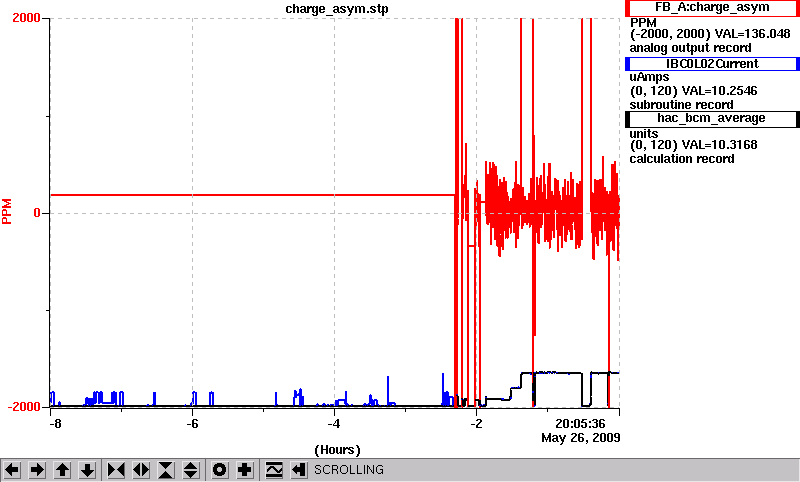Click the 2000 y-axis maximum label
Viewport: 800px width, 482px height.
(26, 18)
